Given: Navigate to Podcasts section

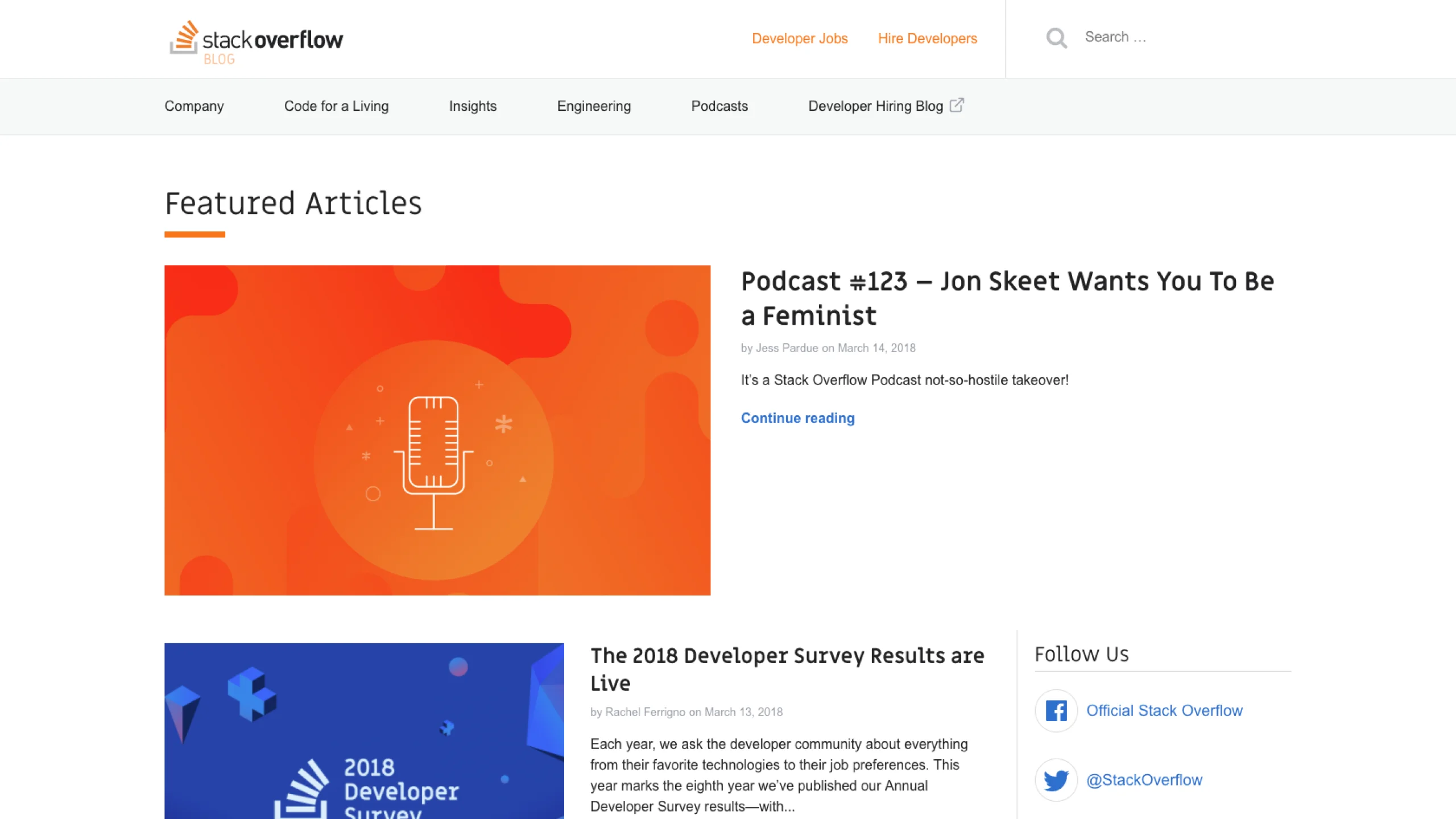Looking at the screenshot, I should tap(719, 106).
